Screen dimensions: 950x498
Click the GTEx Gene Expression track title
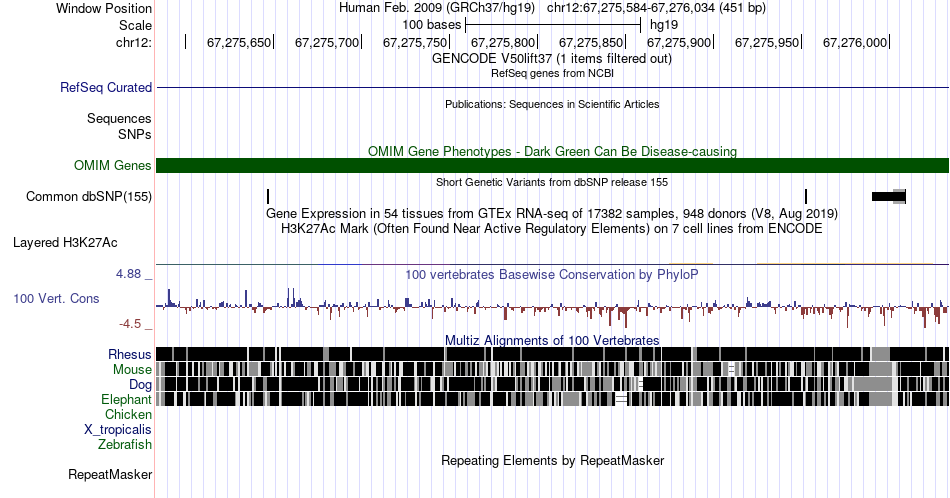[552, 213]
